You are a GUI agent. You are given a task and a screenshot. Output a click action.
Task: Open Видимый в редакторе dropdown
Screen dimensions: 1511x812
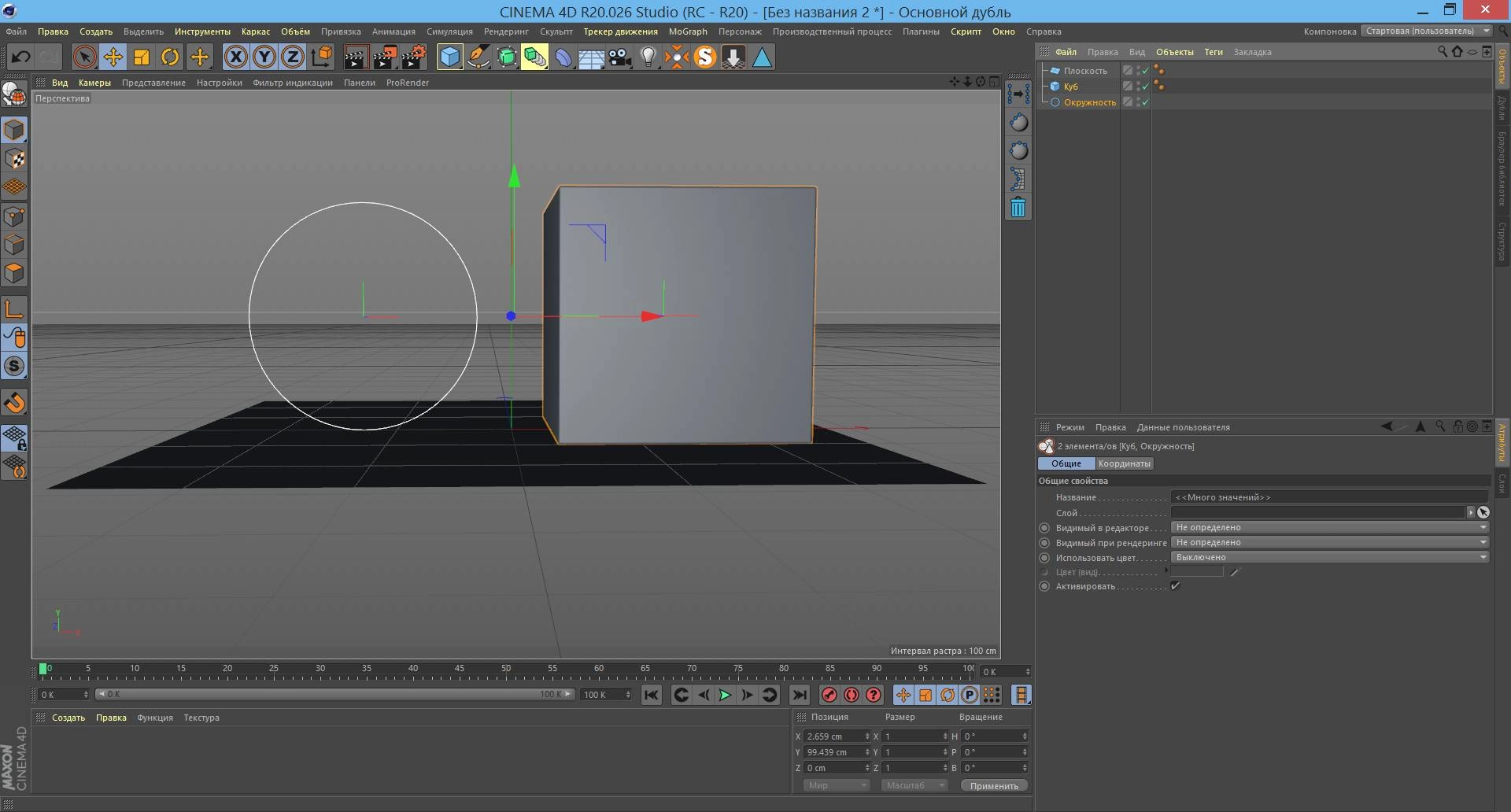tap(1330, 527)
